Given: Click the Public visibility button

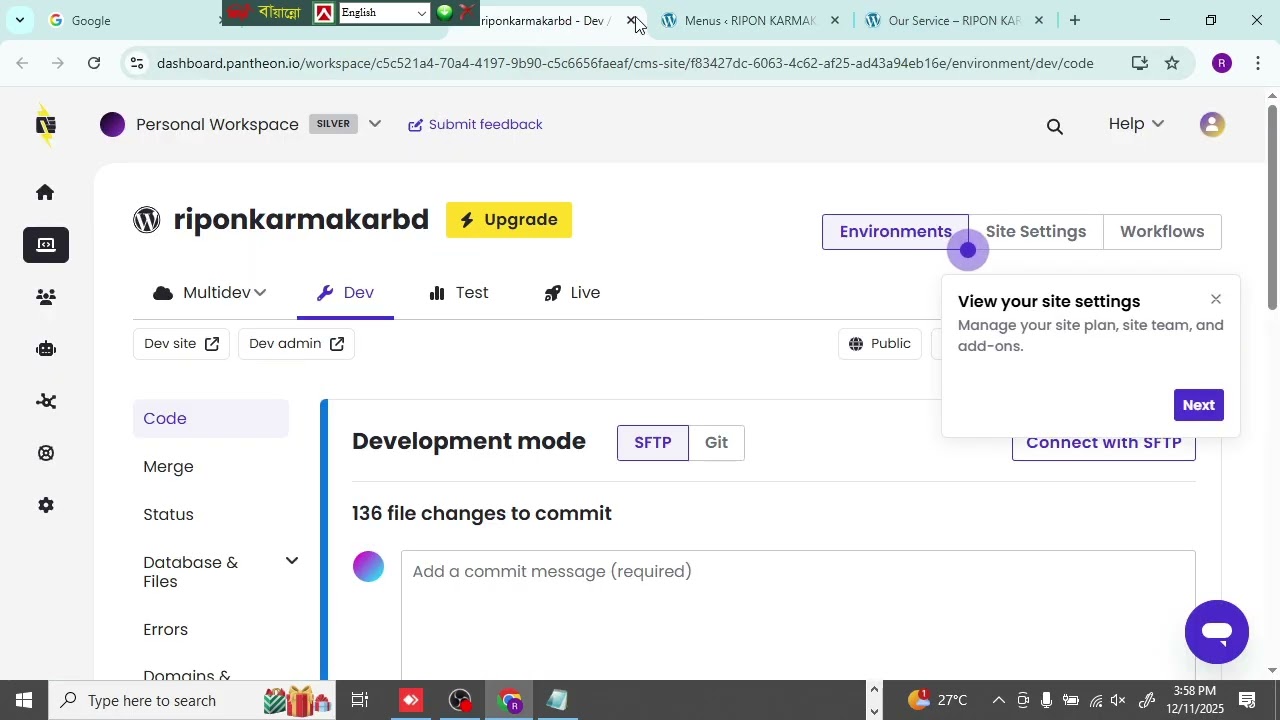Looking at the screenshot, I should click(x=880, y=344).
